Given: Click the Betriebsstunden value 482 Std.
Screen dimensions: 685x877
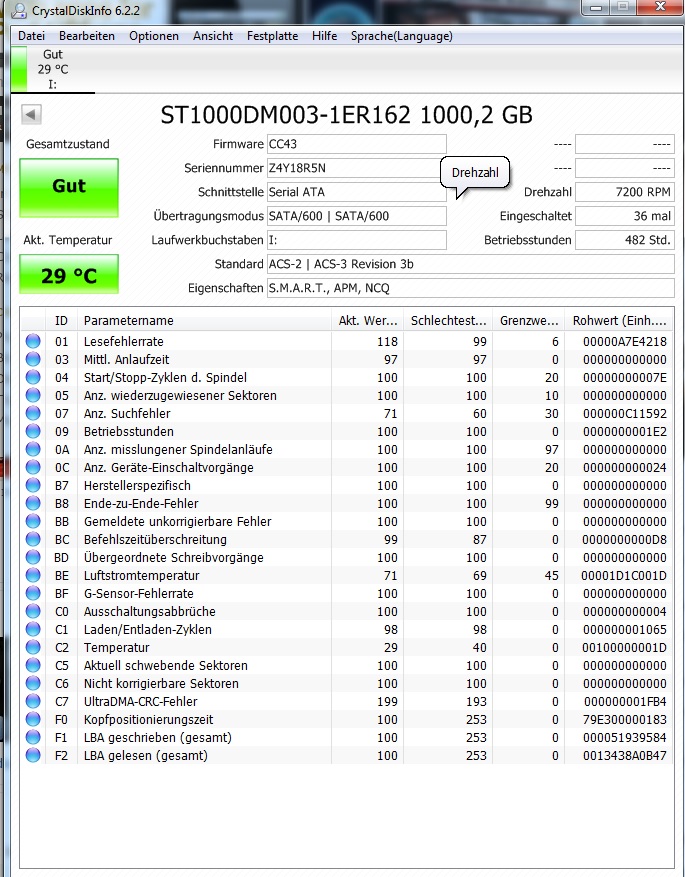Looking at the screenshot, I should (625, 240).
